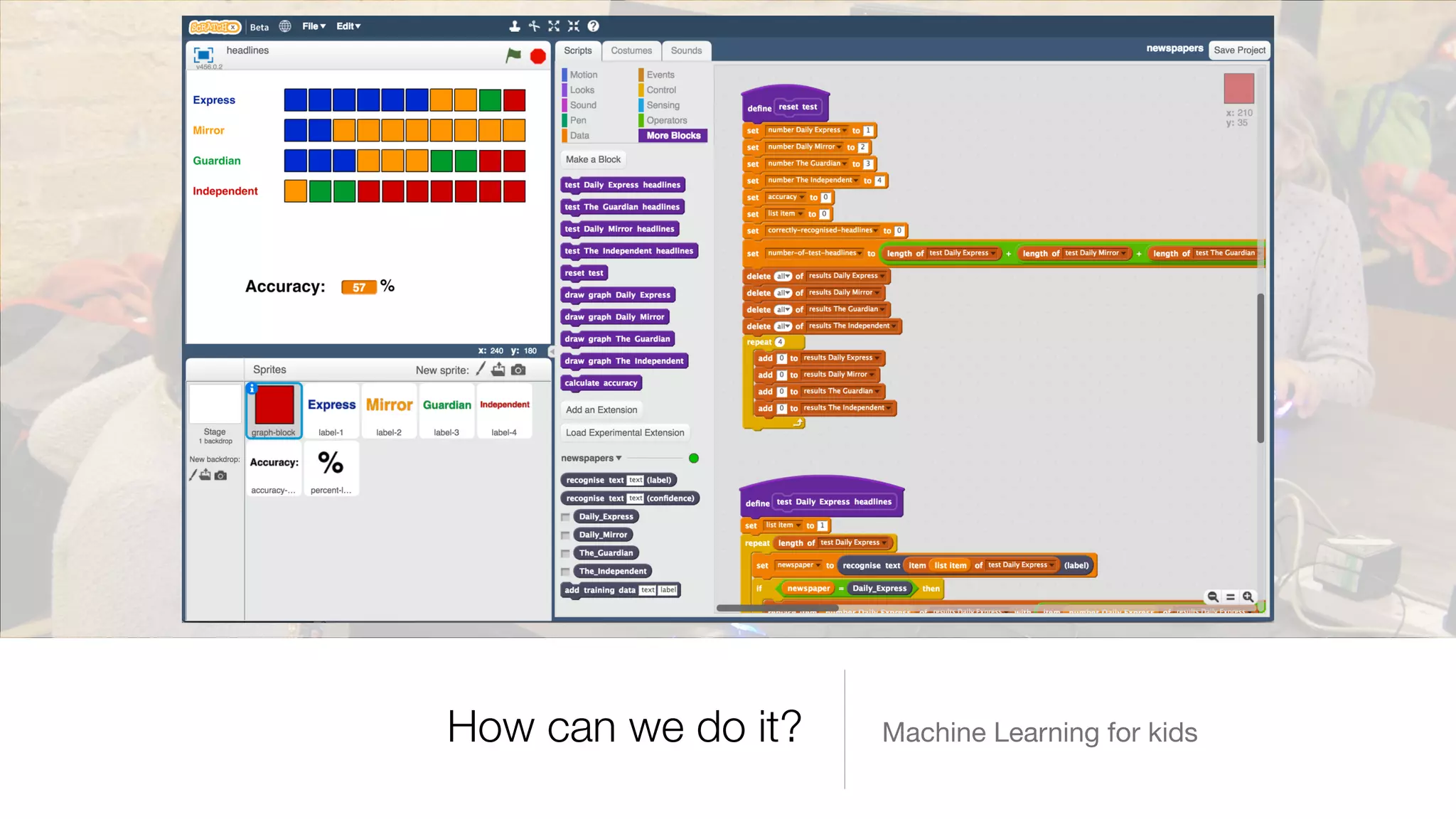Screen dimensions: 1456x819
Task: Select the percent-l... sprite thumbnail
Action: click(331, 469)
